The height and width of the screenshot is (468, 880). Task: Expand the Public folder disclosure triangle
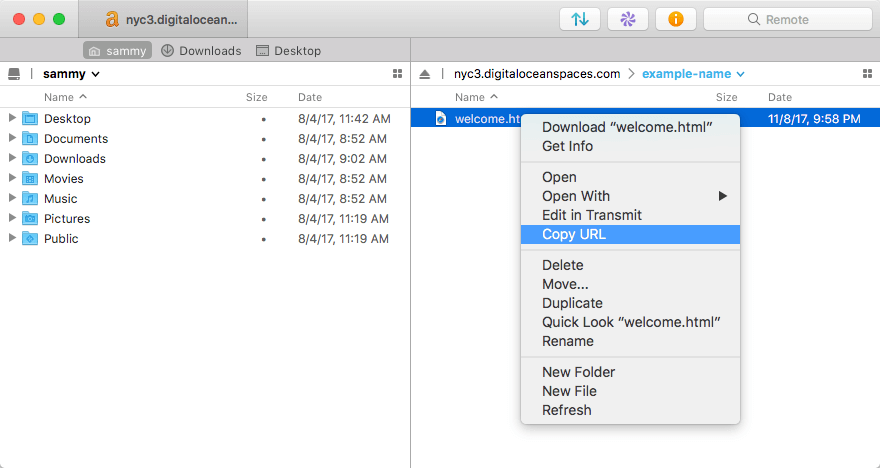click(12, 238)
